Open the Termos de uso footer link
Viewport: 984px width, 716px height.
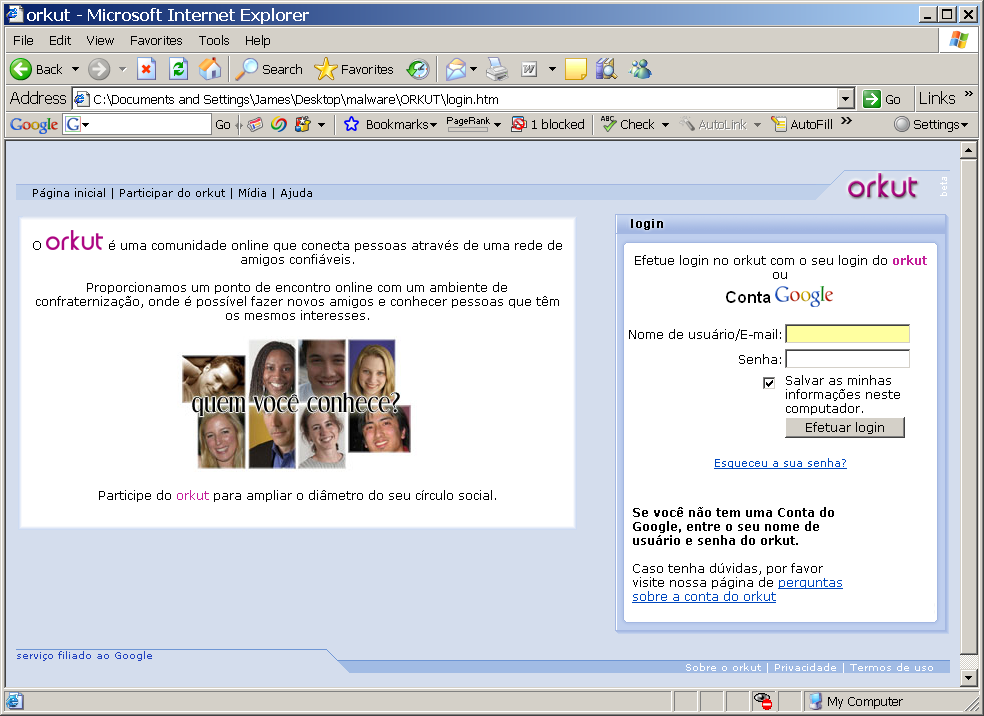point(892,667)
